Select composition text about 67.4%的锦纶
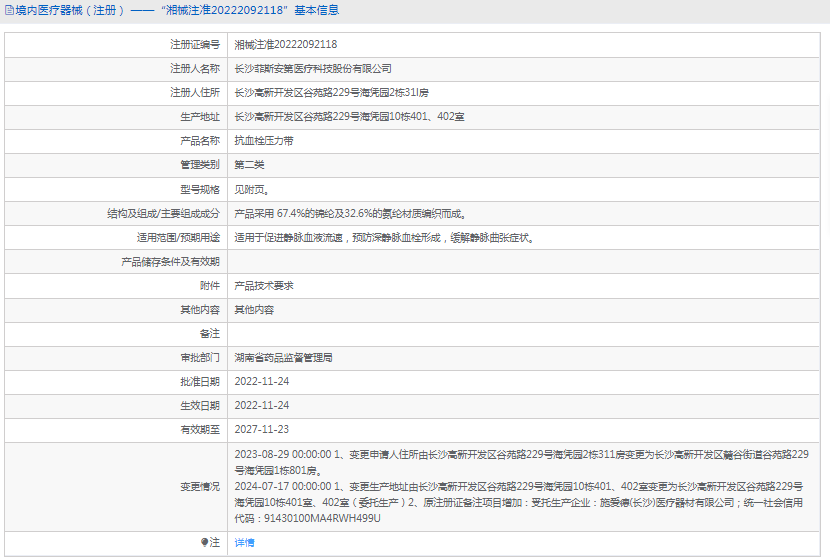830x560 pixels. pos(350,213)
